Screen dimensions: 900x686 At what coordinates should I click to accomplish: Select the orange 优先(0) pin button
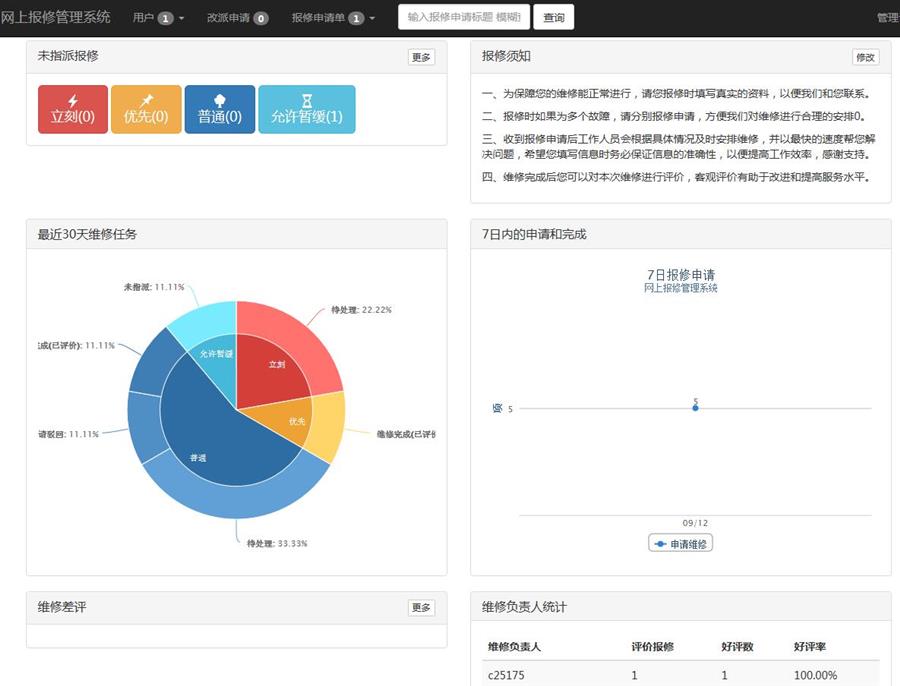pyautogui.click(x=146, y=109)
